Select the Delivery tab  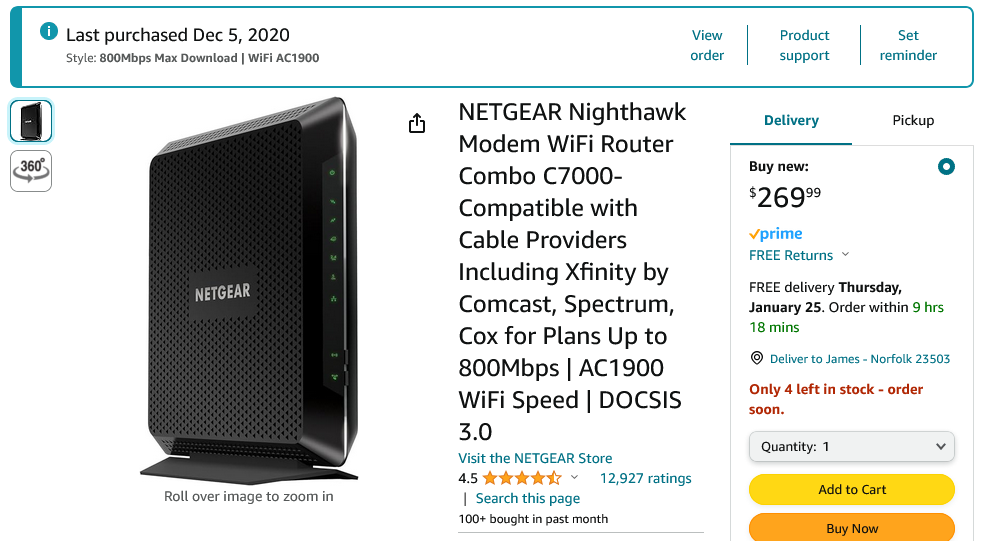[x=791, y=120]
